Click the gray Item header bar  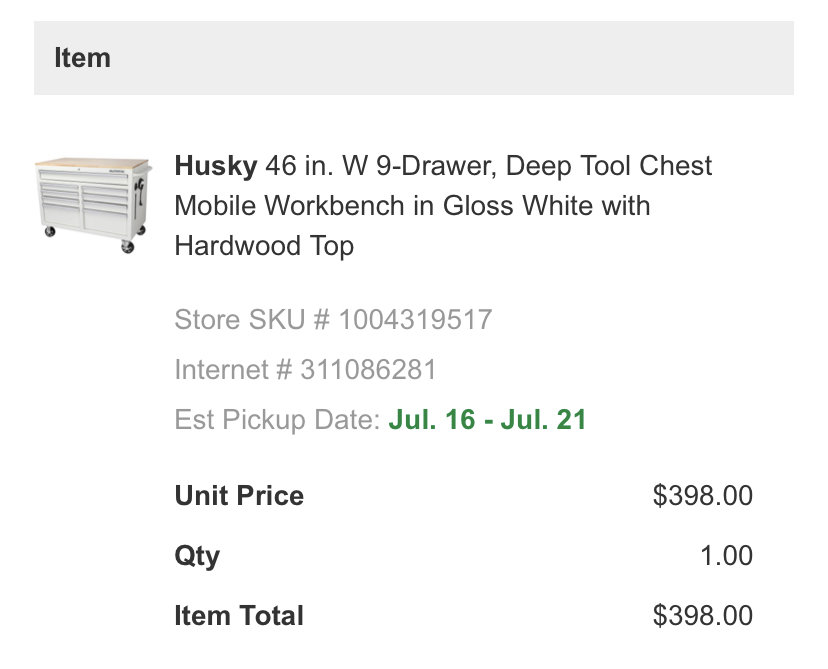413,58
